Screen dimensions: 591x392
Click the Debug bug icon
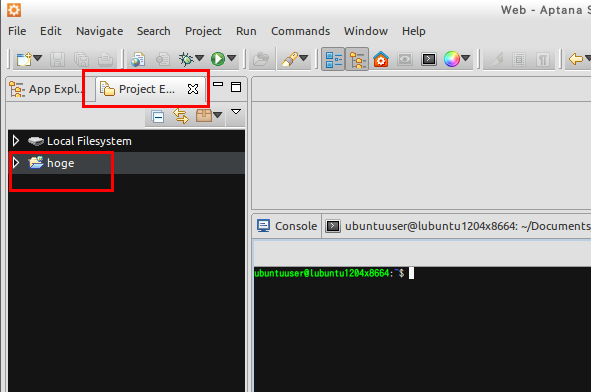(x=186, y=59)
